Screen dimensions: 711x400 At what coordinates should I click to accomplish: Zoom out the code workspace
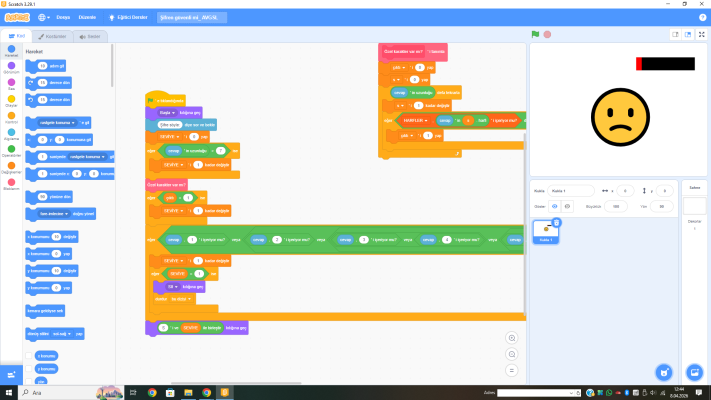[513, 354]
